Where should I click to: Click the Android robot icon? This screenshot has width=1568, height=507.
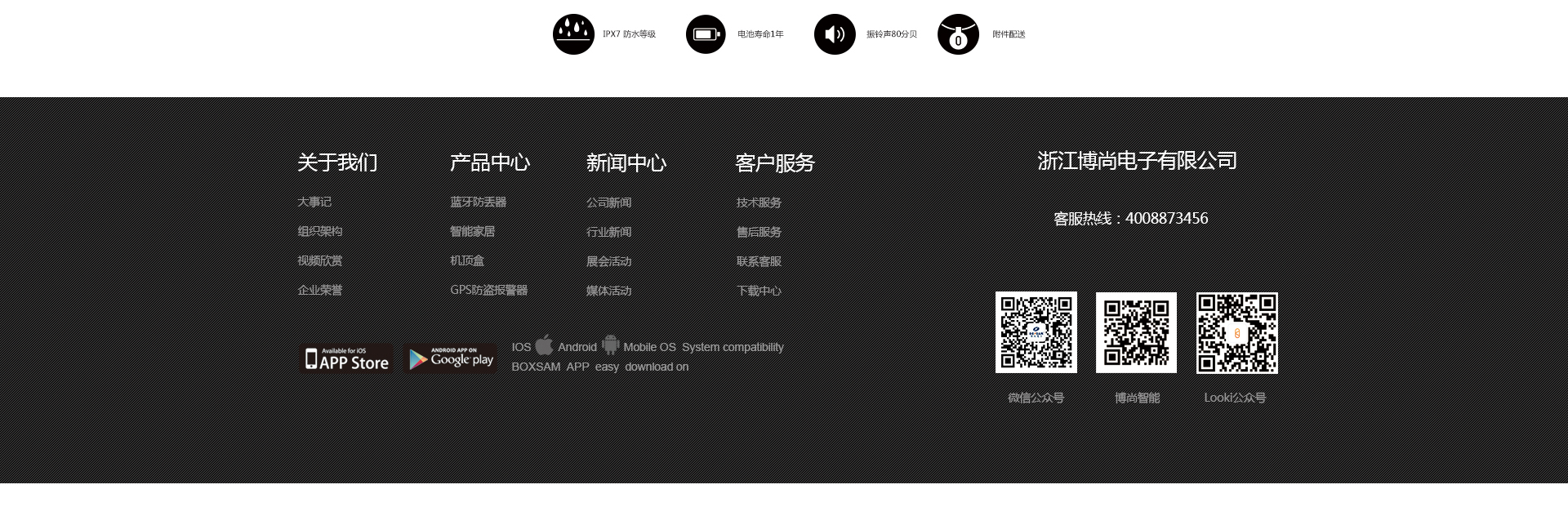610,345
